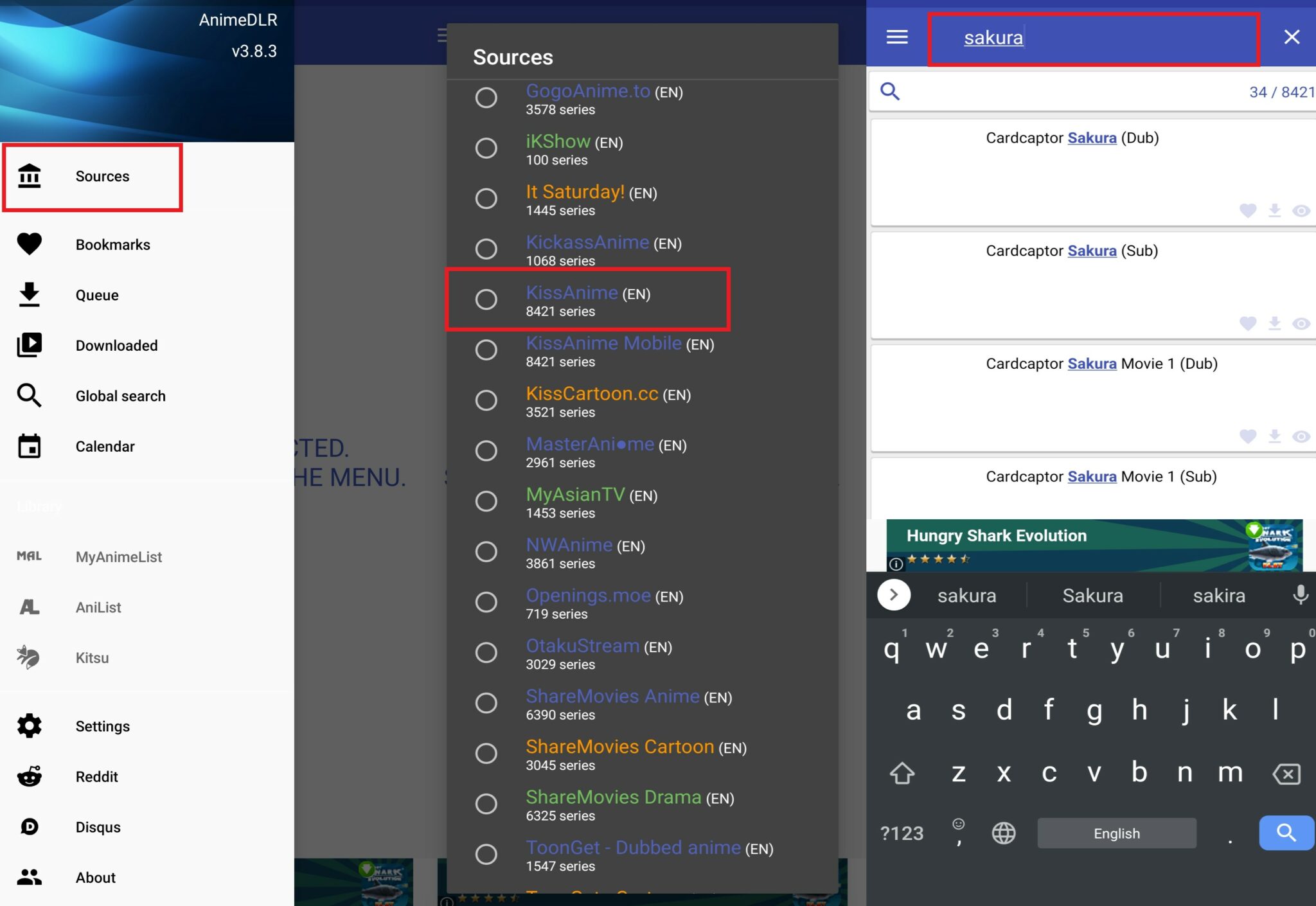The height and width of the screenshot is (906, 1316).
Task: Bookmark Cardcaptor Sakura Movie 1 (Dub) heart
Action: pyautogui.click(x=1248, y=437)
